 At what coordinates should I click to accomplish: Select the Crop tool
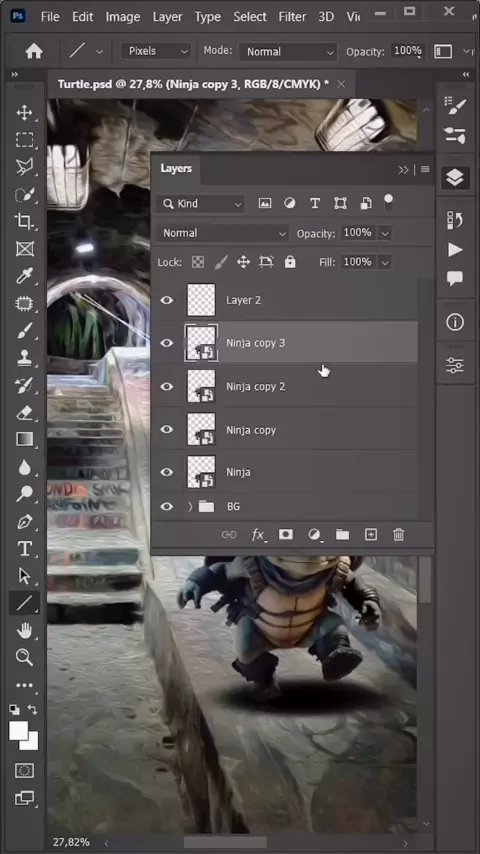pos(25,221)
